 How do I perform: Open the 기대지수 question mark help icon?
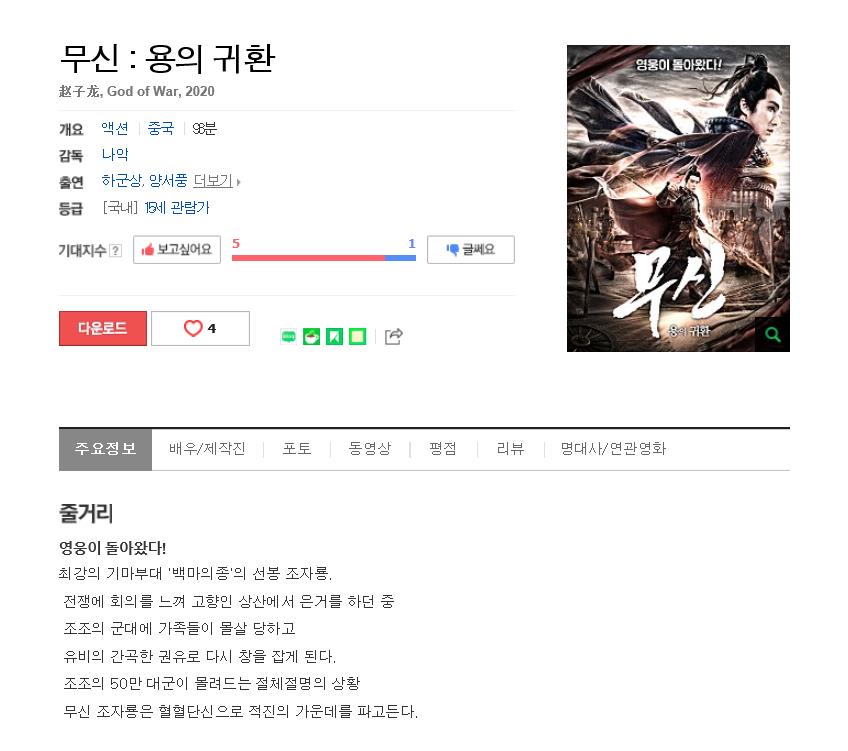115,251
